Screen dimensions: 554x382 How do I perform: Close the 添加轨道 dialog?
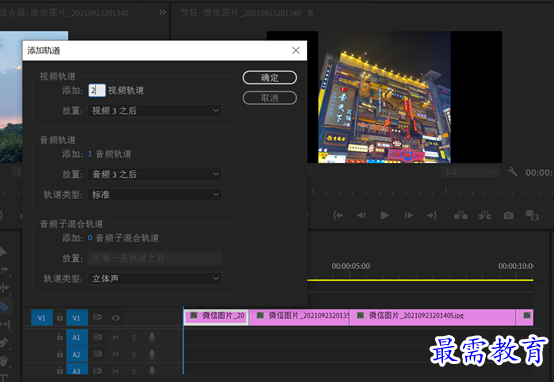296,51
